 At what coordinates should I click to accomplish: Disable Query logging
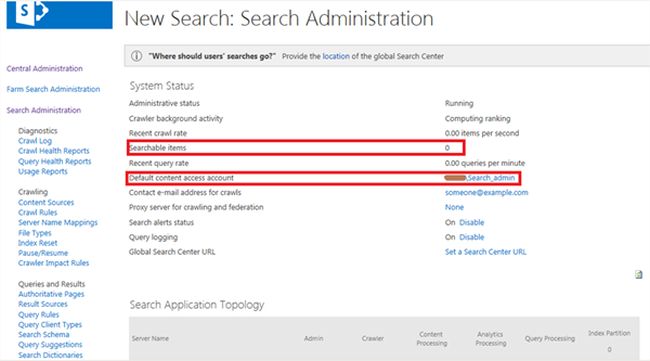click(472, 237)
